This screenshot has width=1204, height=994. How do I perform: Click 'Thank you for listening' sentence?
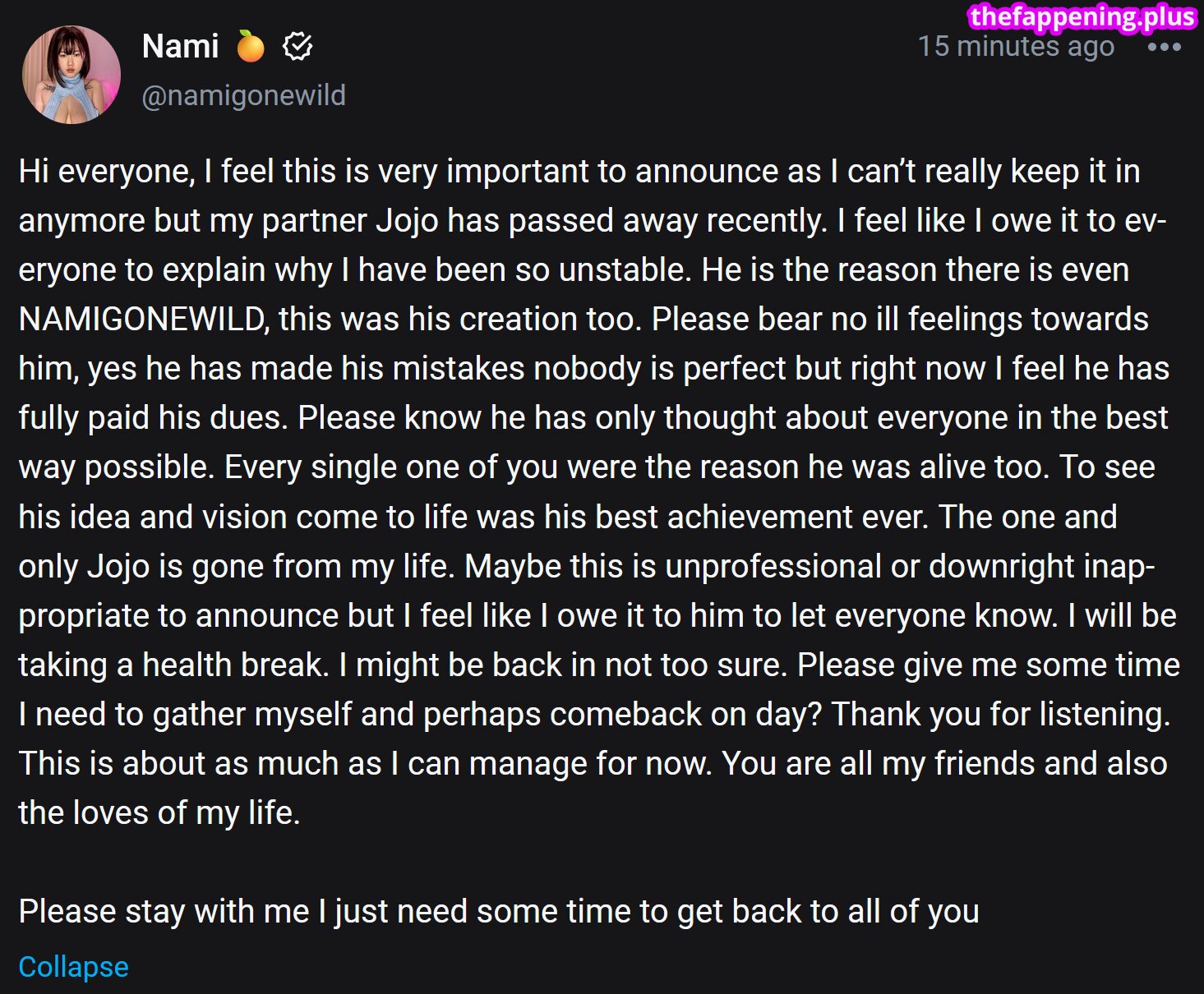coord(999,715)
